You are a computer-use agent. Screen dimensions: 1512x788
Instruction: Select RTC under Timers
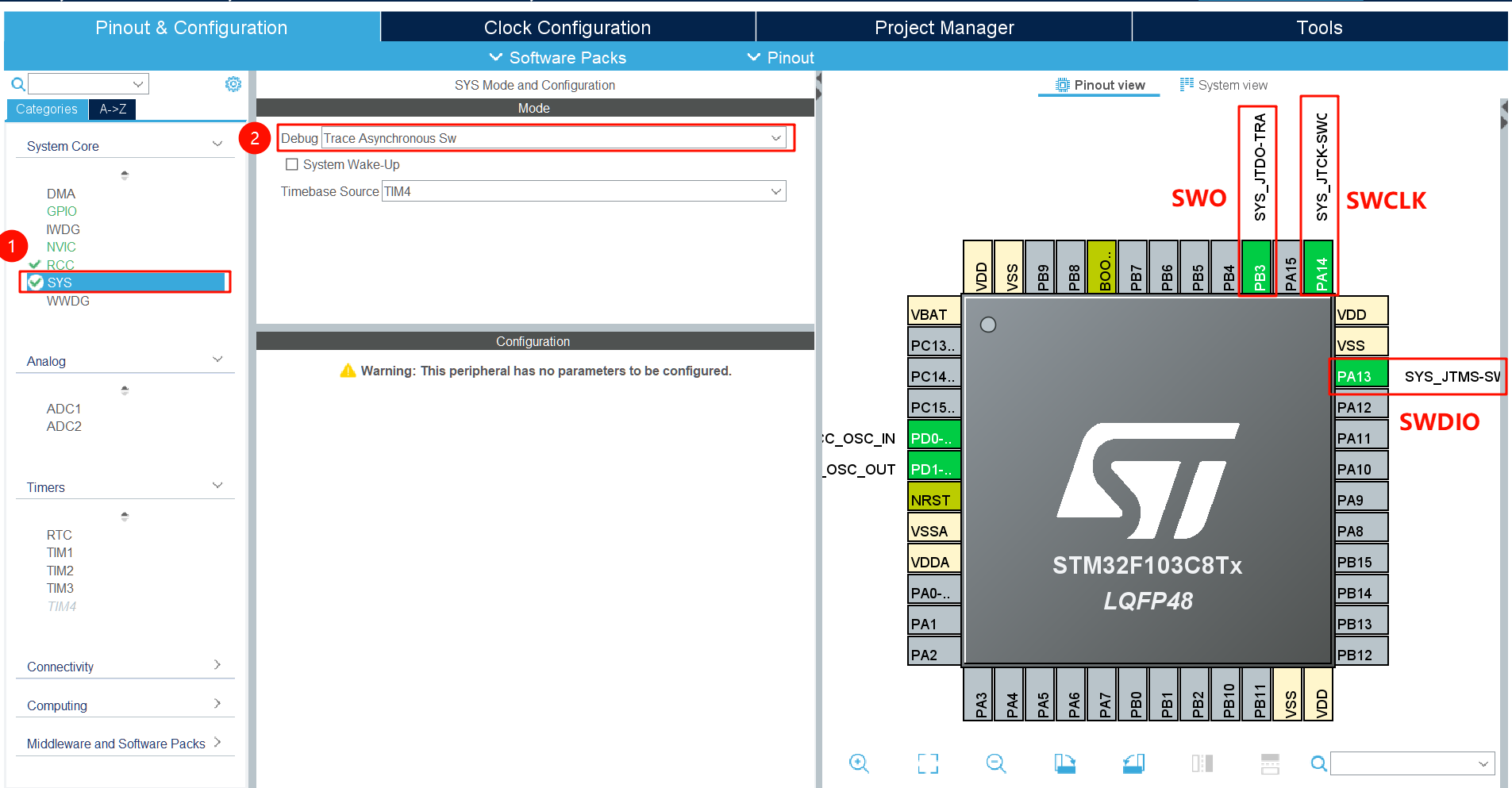[x=60, y=535]
